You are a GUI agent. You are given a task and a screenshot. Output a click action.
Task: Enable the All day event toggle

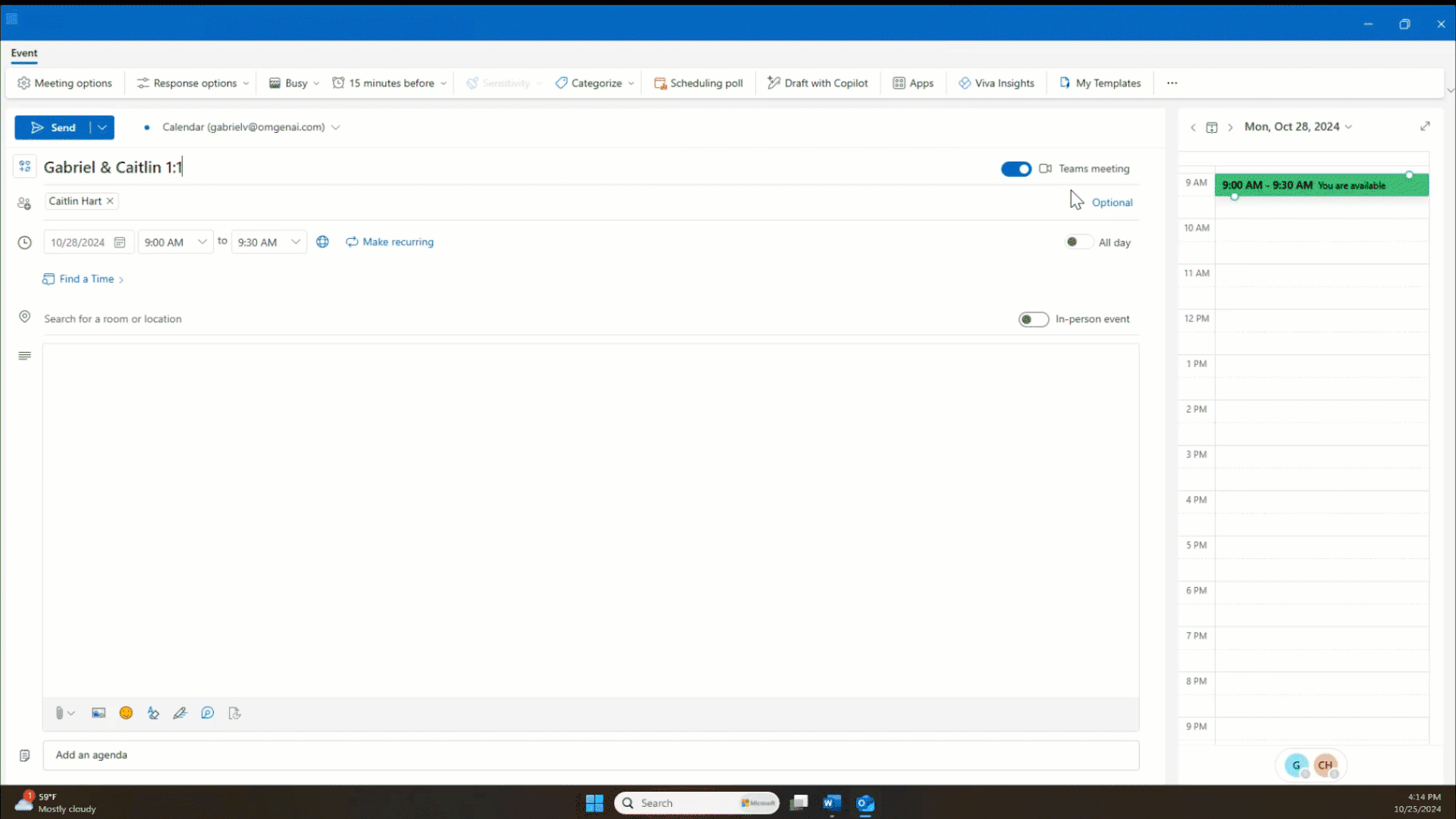click(1078, 241)
